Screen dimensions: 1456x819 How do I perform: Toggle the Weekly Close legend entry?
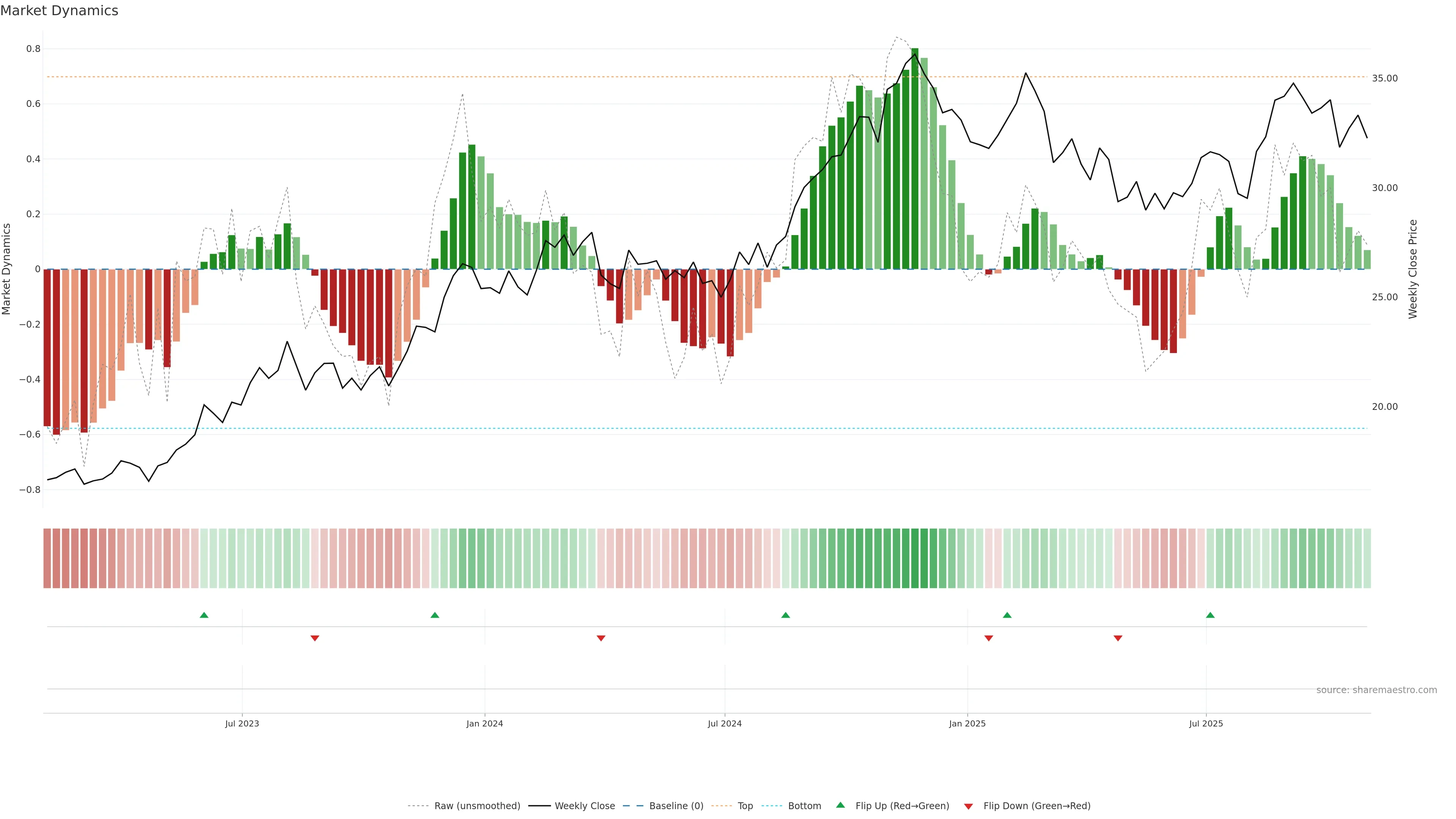[x=584, y=806]
